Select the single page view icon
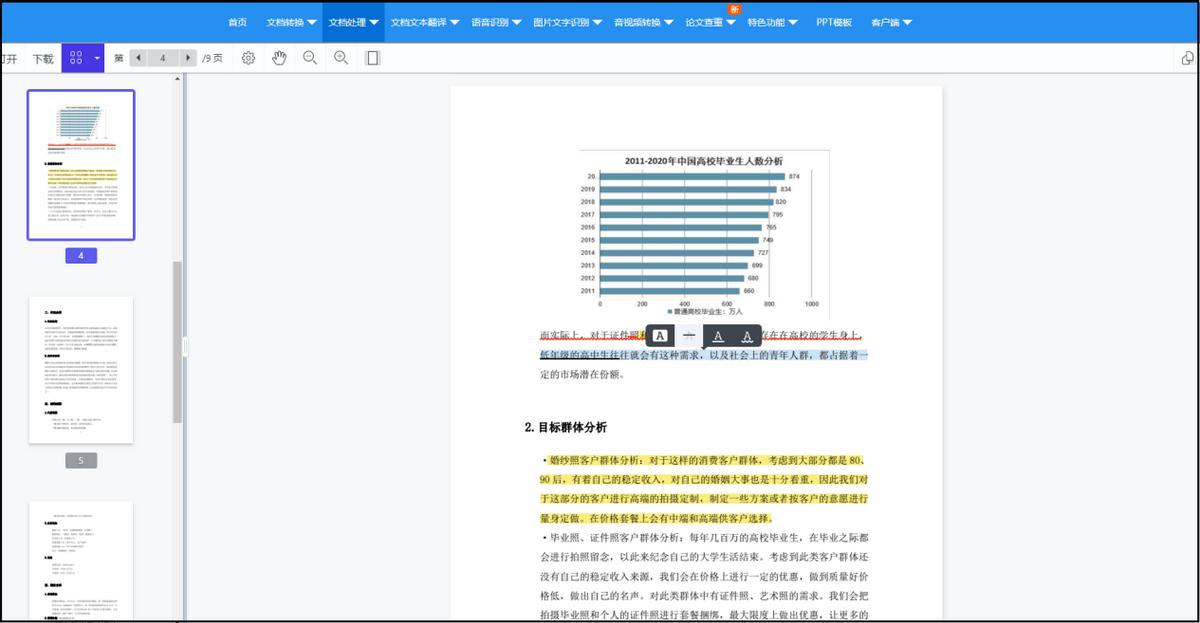 click(x=372, y=57)
